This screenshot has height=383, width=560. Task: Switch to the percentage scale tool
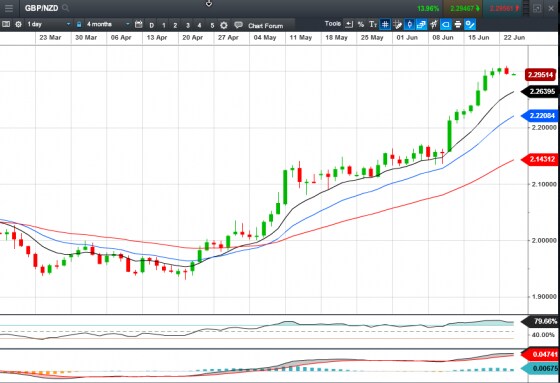[361, 24]
